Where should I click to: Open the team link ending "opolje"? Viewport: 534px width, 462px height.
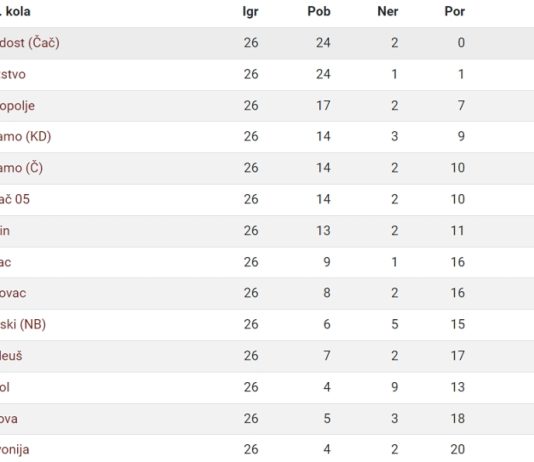tap(17, 106)
